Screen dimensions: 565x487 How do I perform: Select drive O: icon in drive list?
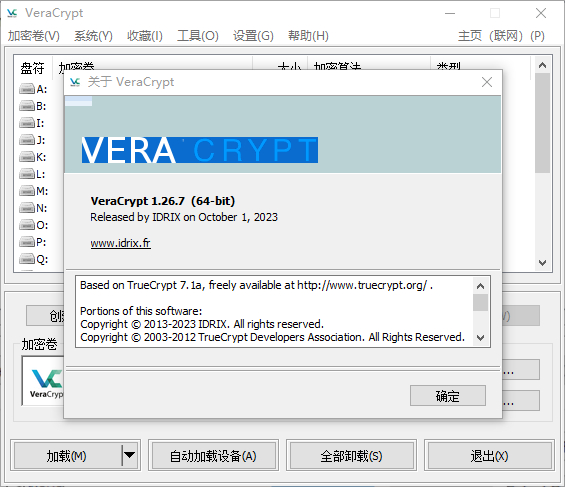click(27, 225)
